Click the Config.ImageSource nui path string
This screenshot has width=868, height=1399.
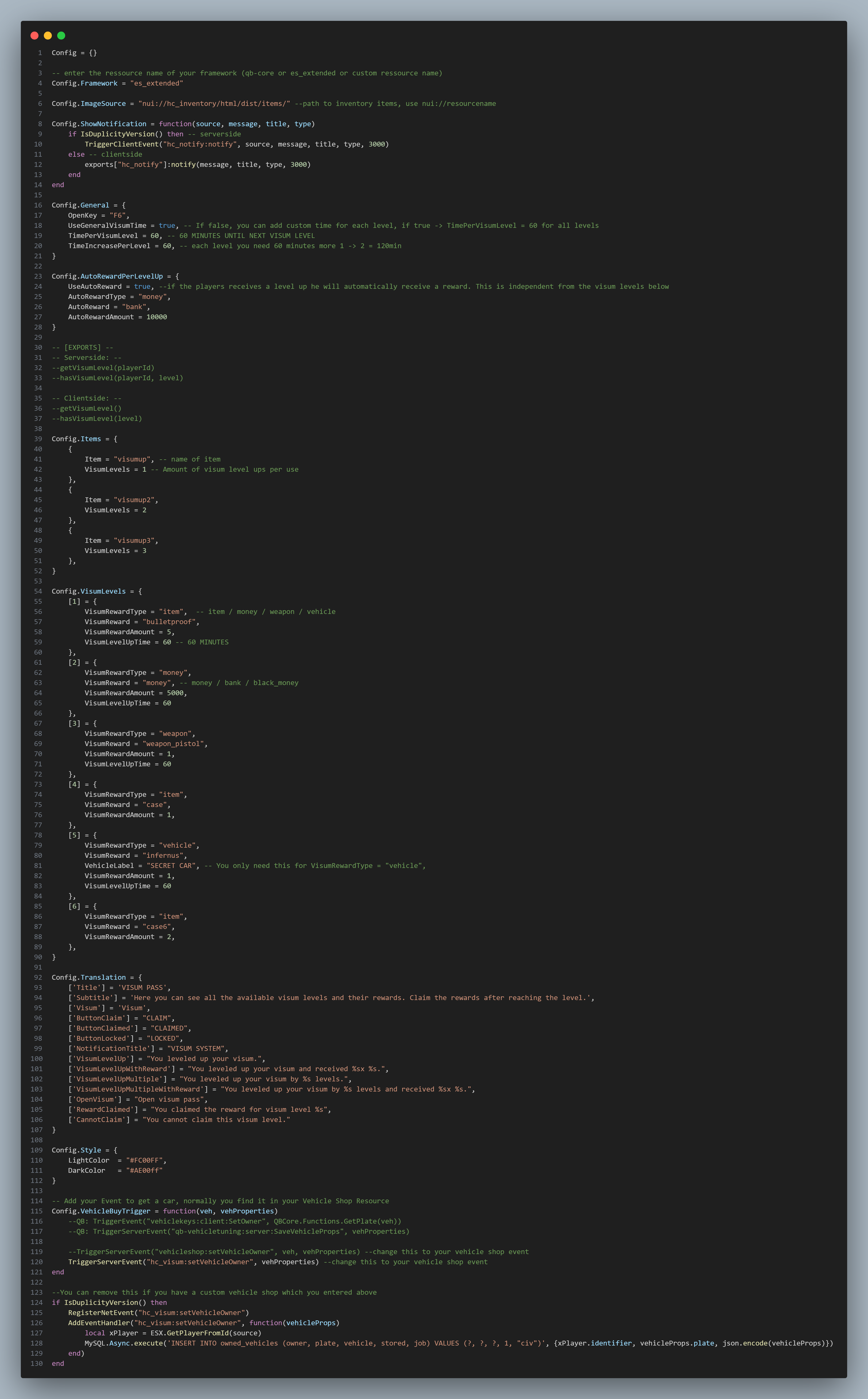[x=214, y=104]
